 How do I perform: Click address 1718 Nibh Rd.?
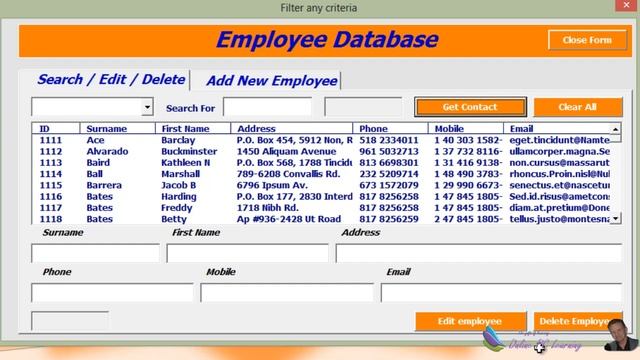[x=267, y=208]
